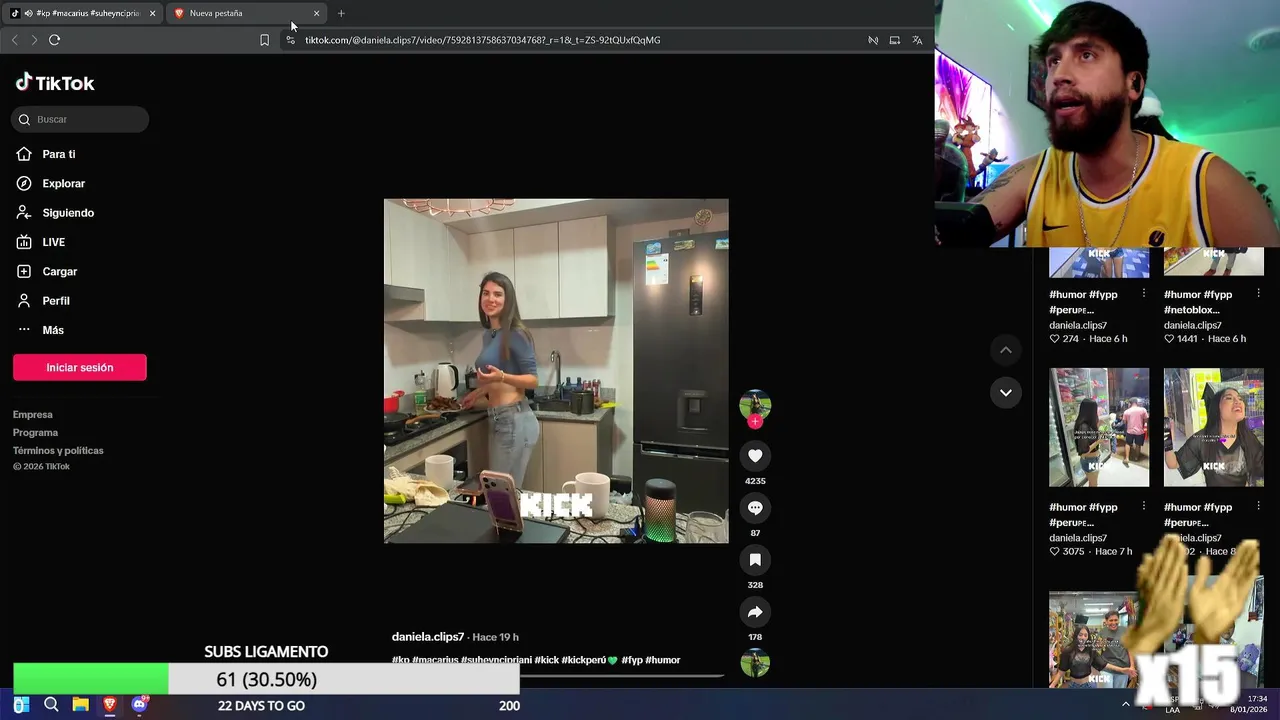Save video with bookmark icon
Image resolution: width=1280 pixels, height=720 pixels.
tap(755, 559)
